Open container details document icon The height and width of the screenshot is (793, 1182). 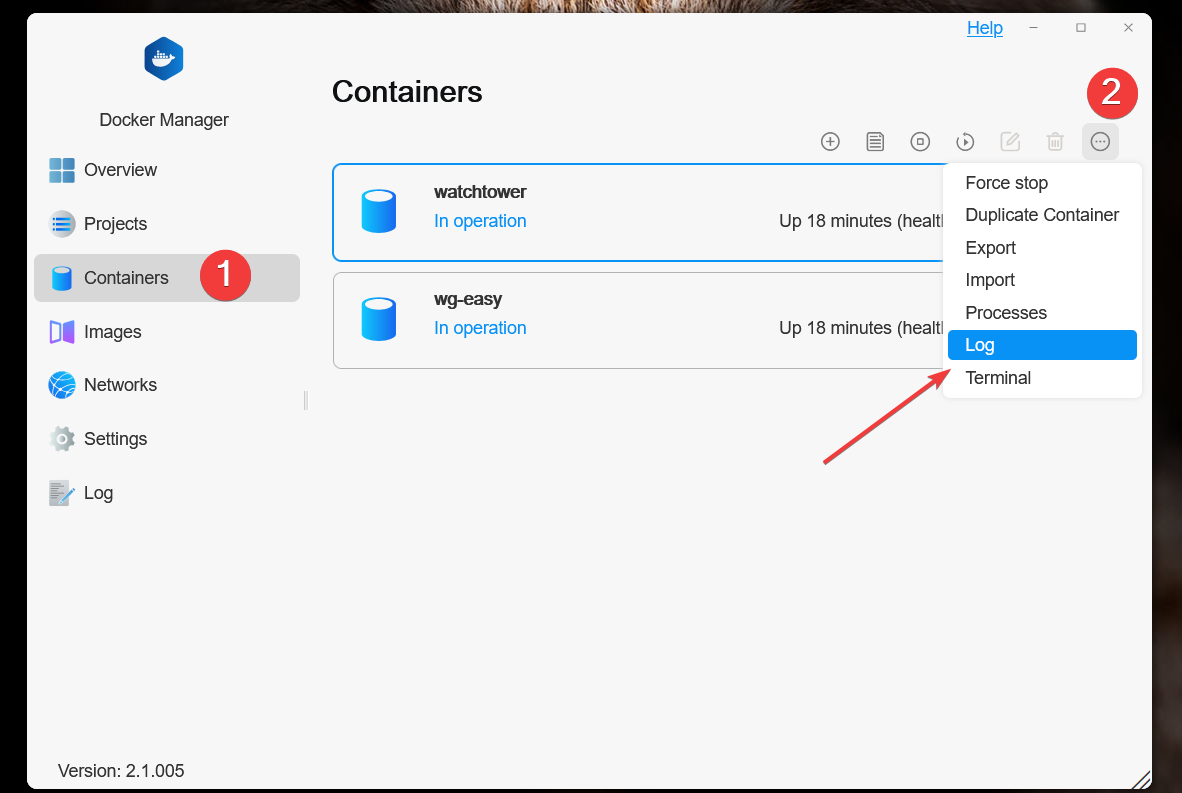point(875,142)
